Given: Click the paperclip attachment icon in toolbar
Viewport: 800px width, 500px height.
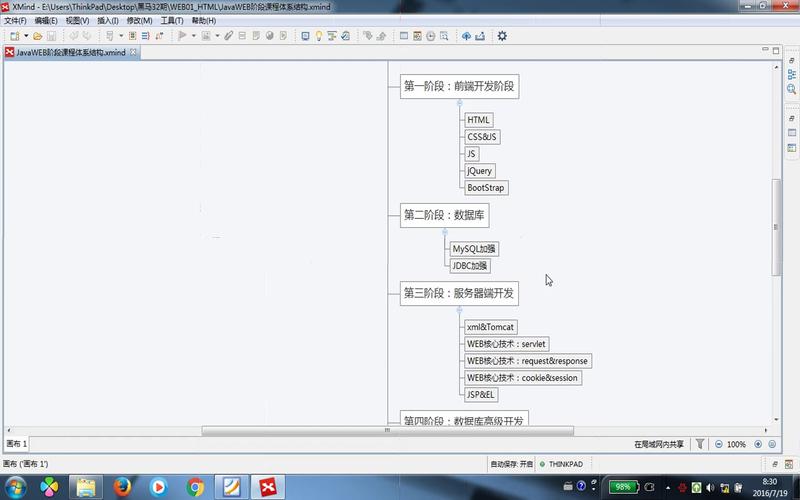Looking at the screenshot, I should 229,36.
